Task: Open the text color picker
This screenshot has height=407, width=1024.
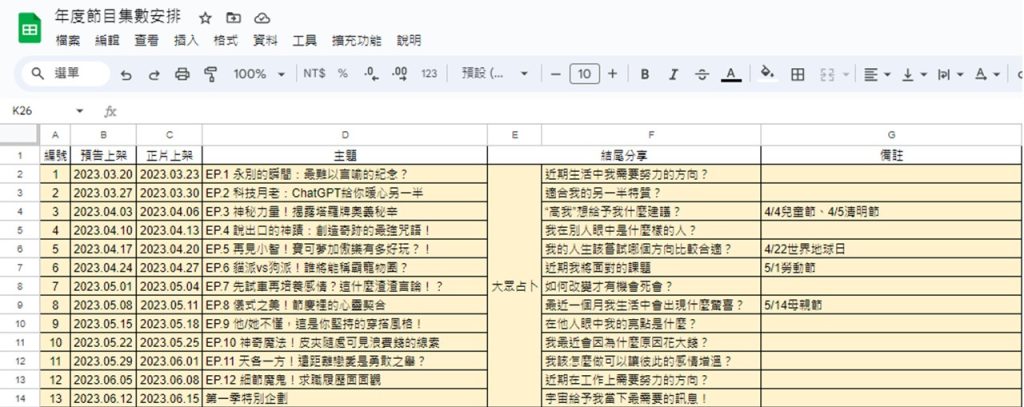Action: (731, 74)
